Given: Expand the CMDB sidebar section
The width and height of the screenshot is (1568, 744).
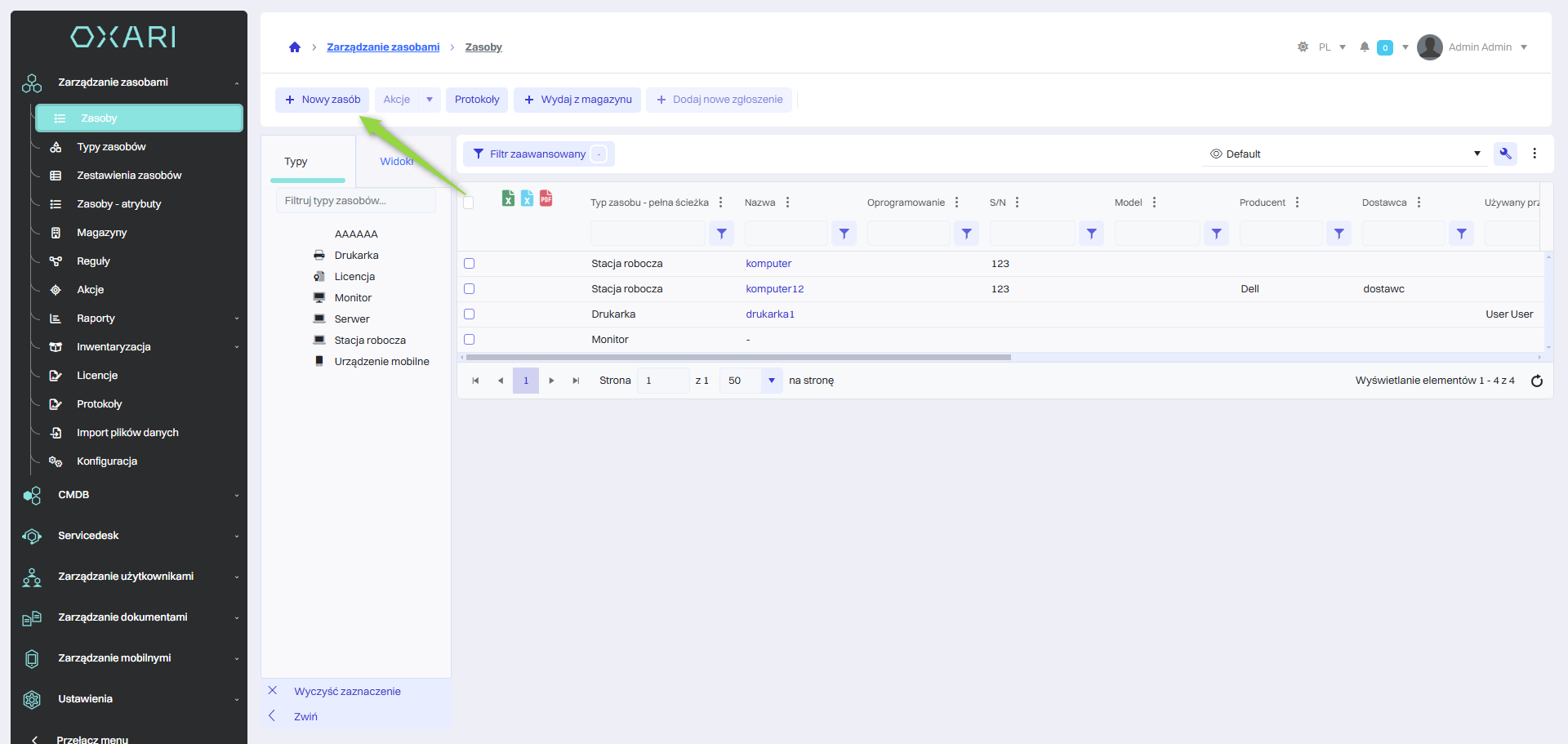Looking at the screenshot, I should (x=131, y=495).
